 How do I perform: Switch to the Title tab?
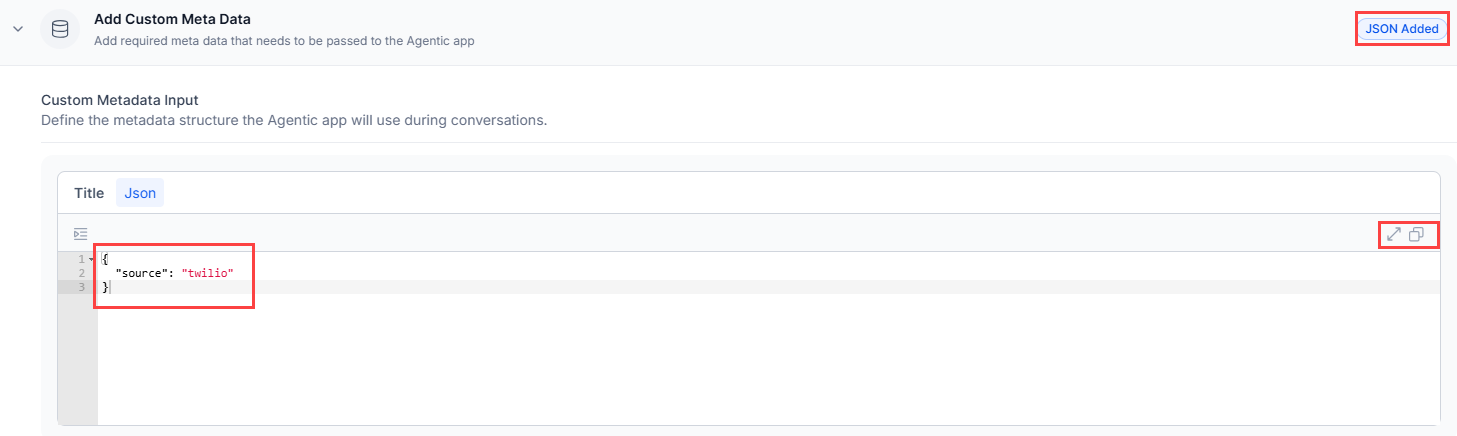[89, 193]
